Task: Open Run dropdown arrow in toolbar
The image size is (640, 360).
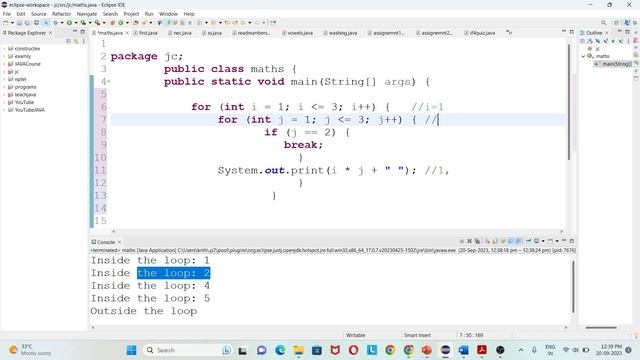Action: tap(76, 23)
